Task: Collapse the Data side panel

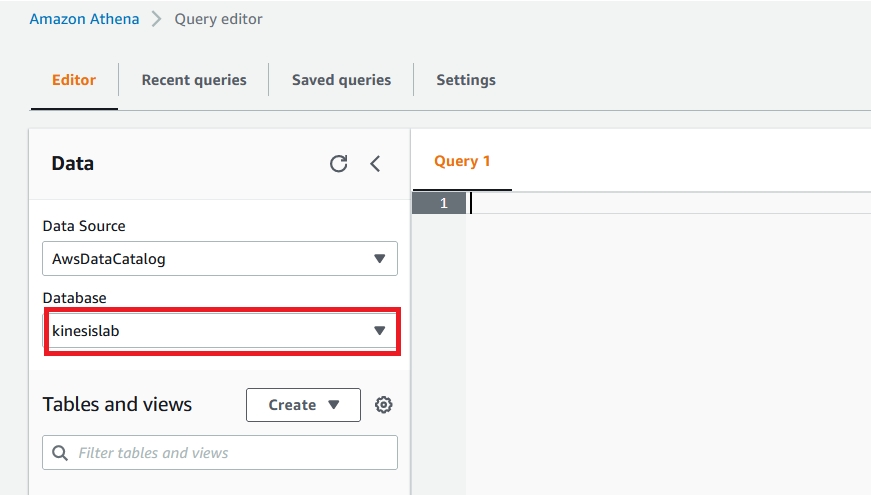Action: tap(375, 164)
